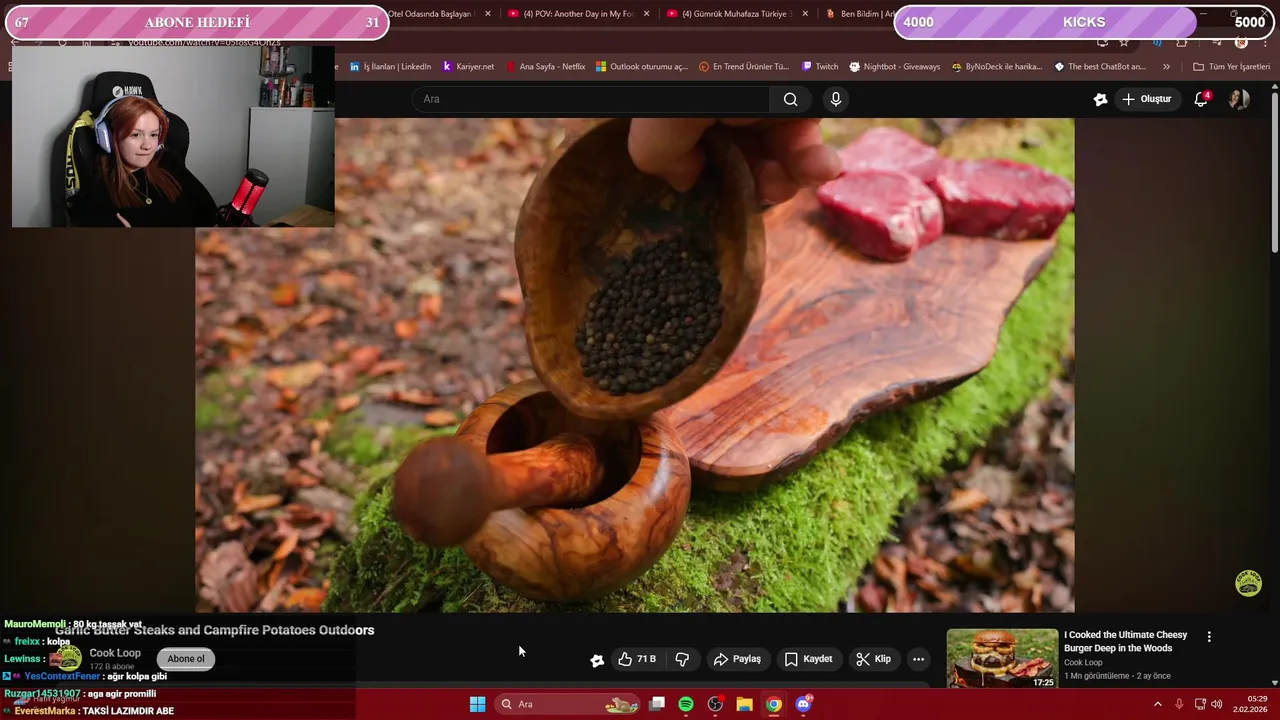Click the flower icon beside Oluştur
1280x720 pixels.
[1100, 99]
